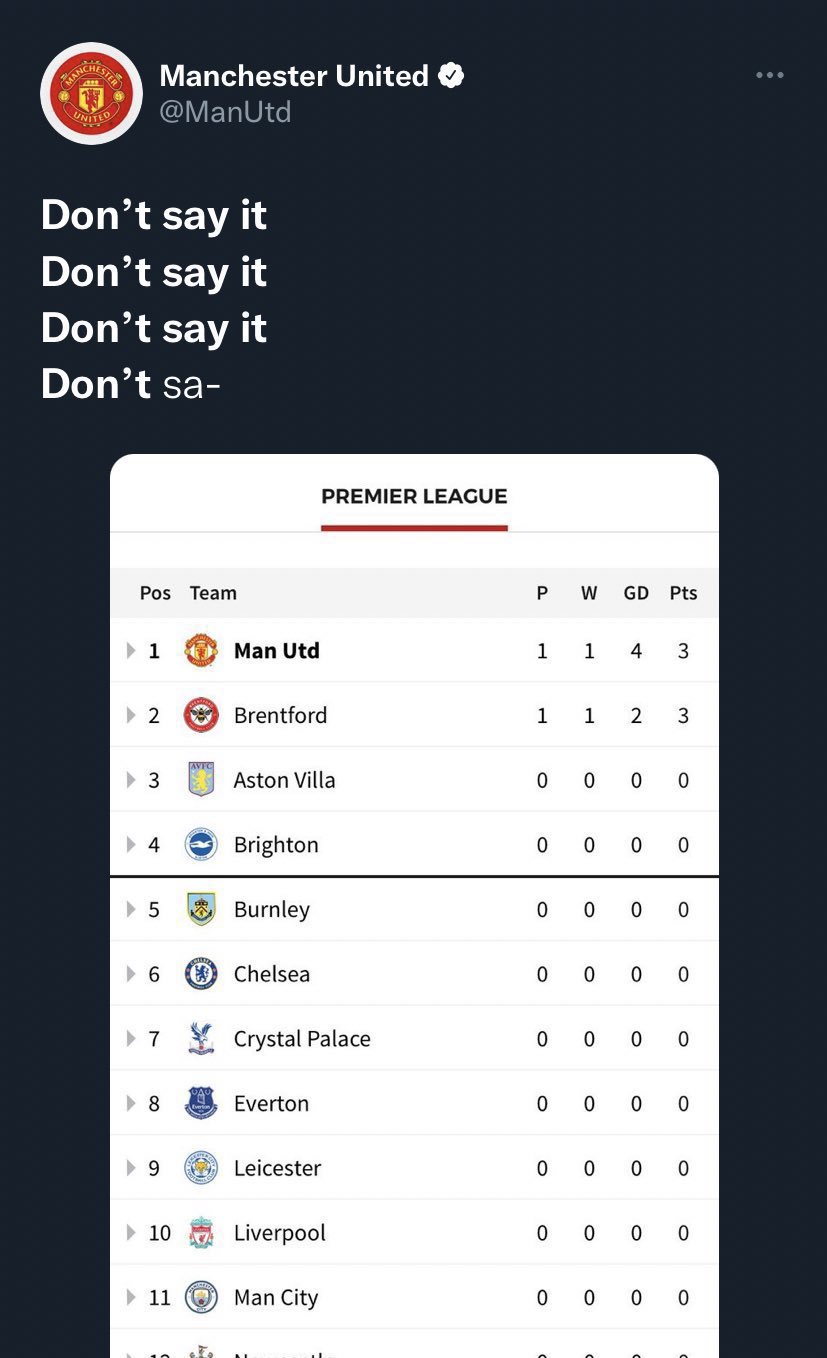Click the Pts column header
The image size is (827, 1358).
683,593
